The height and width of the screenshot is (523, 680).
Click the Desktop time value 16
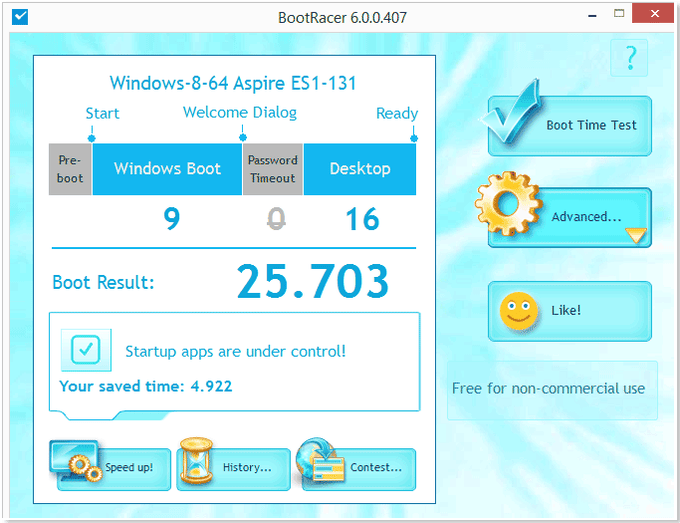click(x=363, y=219)
